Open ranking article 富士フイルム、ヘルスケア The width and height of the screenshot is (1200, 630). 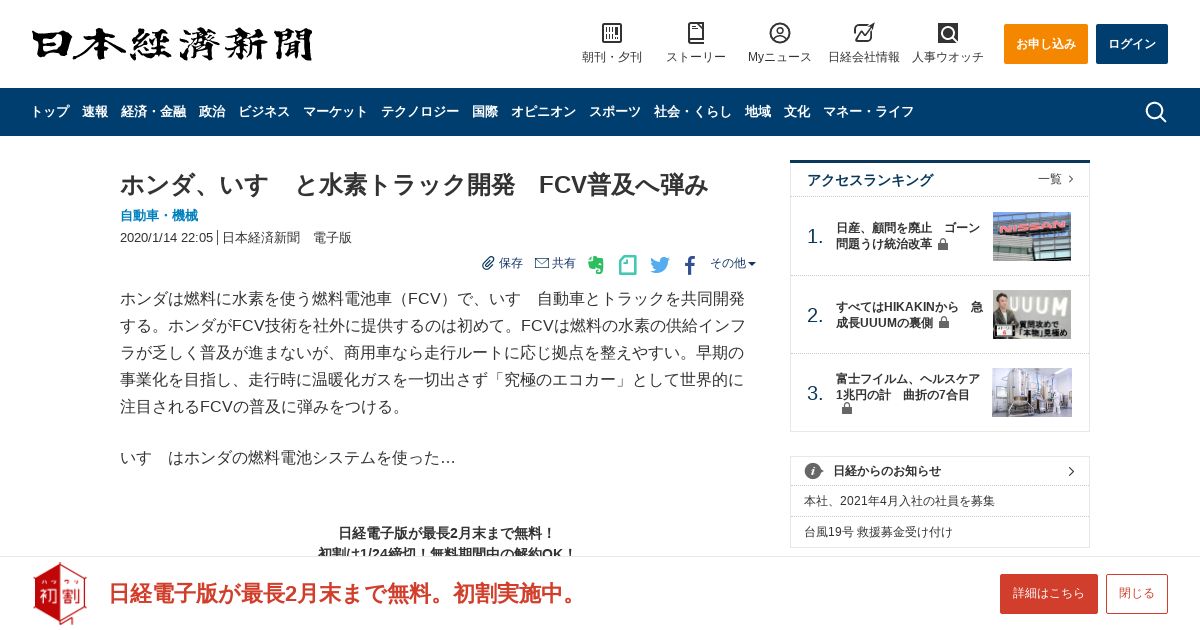pyautogui.click(x=908, y=394)
